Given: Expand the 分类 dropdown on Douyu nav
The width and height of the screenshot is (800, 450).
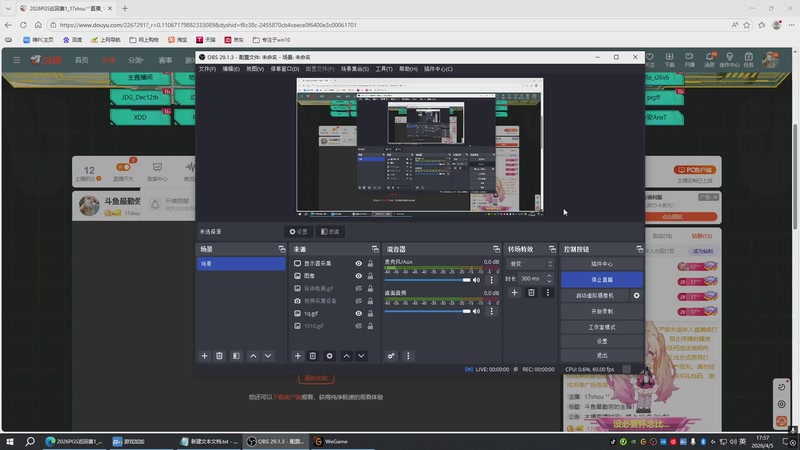Looking at the screenshot, I should [136, 60].
